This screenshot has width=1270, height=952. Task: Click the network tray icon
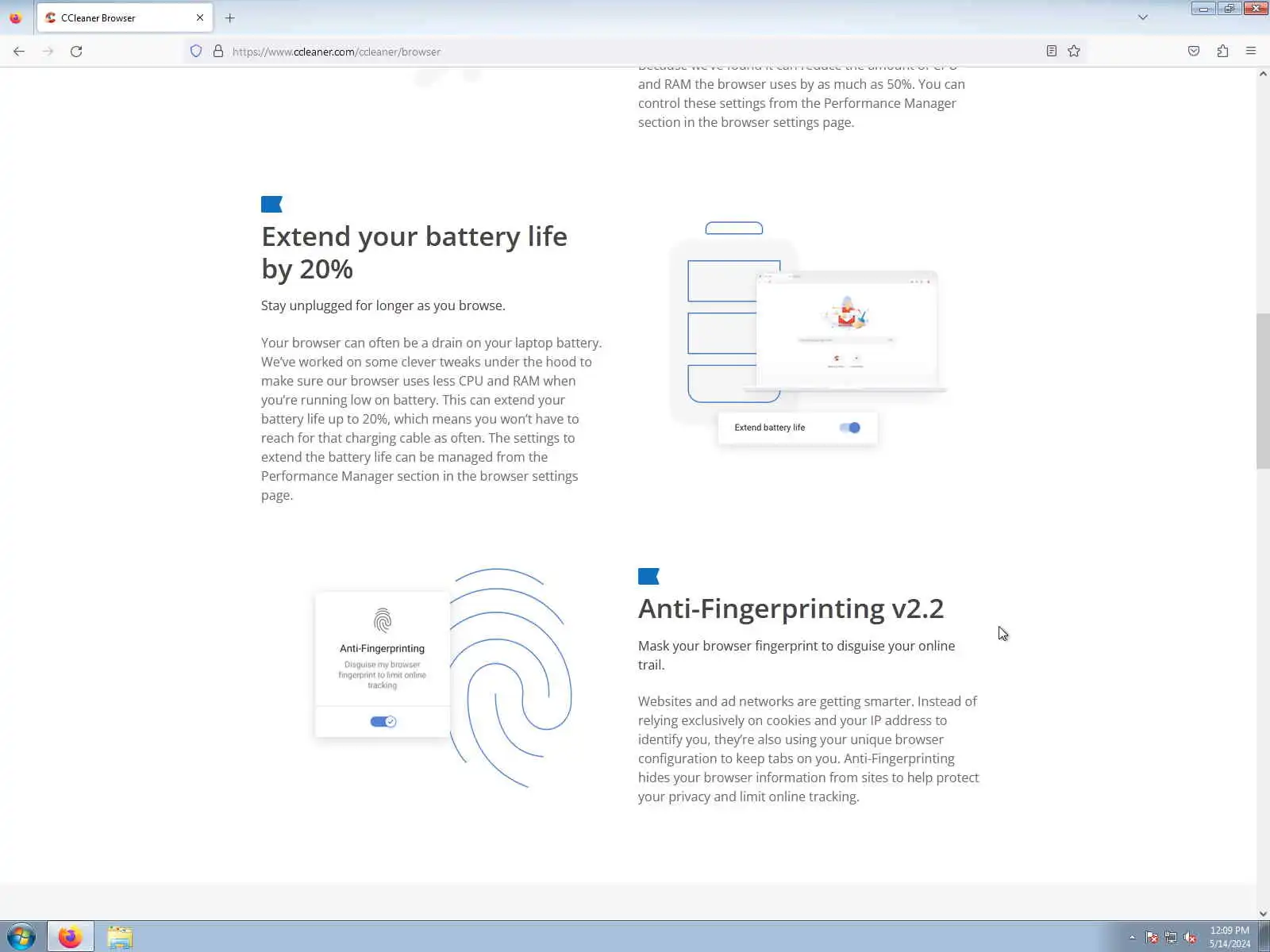(x=1171, y=938)
